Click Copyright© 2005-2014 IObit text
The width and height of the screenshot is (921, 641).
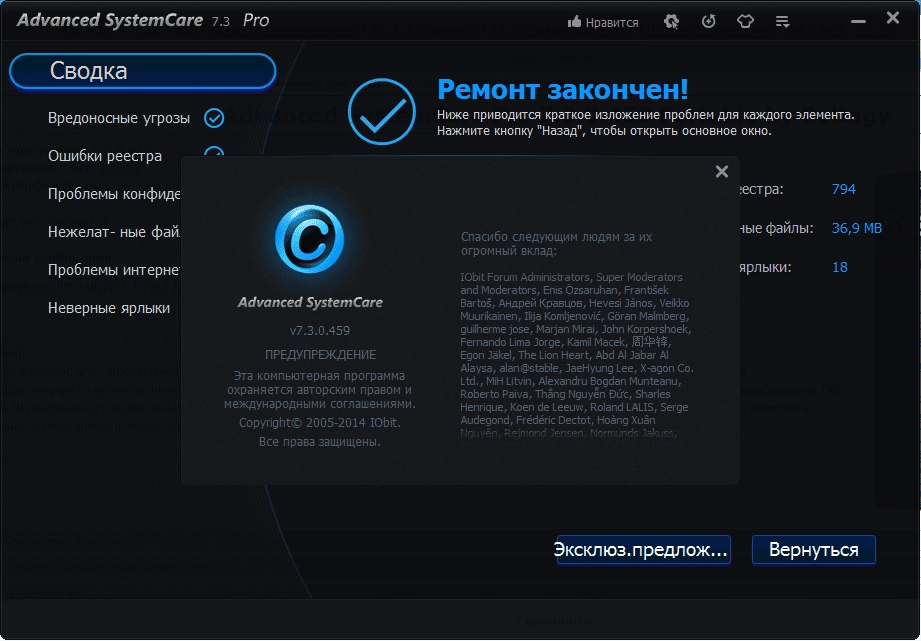[x=320, y=423]
